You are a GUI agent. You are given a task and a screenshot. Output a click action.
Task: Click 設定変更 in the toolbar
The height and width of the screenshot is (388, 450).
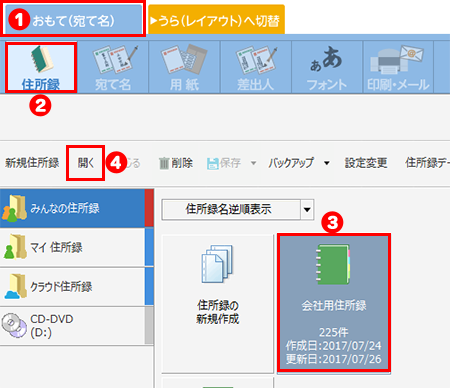[366, 163]
